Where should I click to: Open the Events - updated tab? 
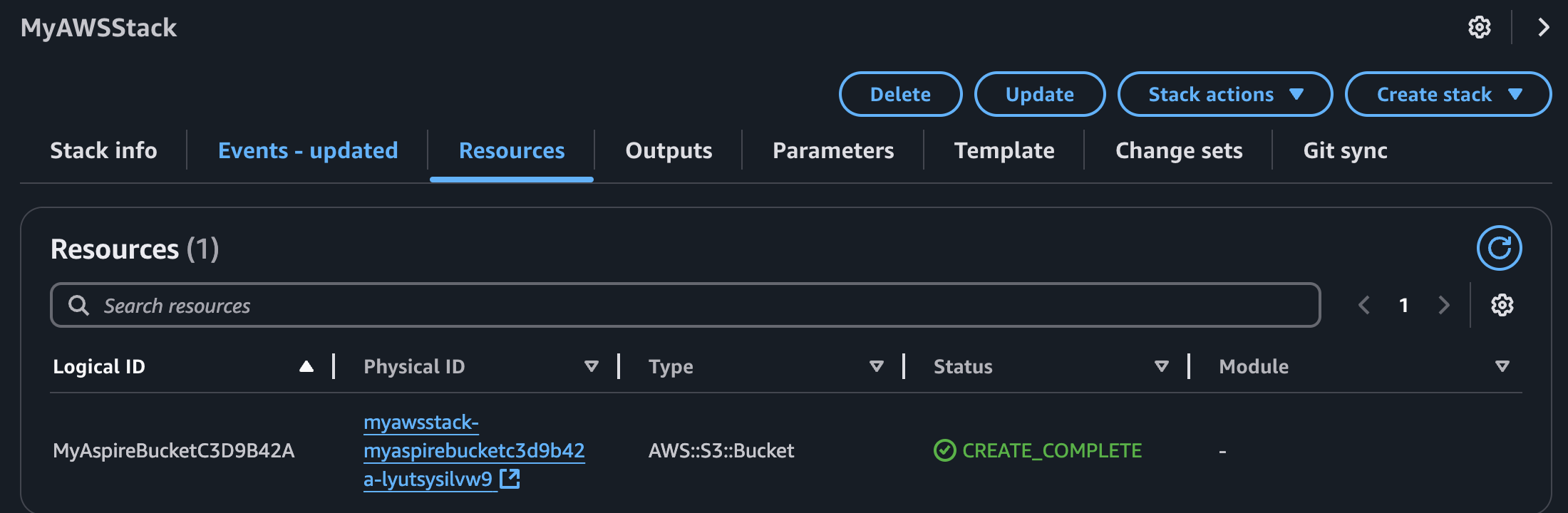[308, 150]
